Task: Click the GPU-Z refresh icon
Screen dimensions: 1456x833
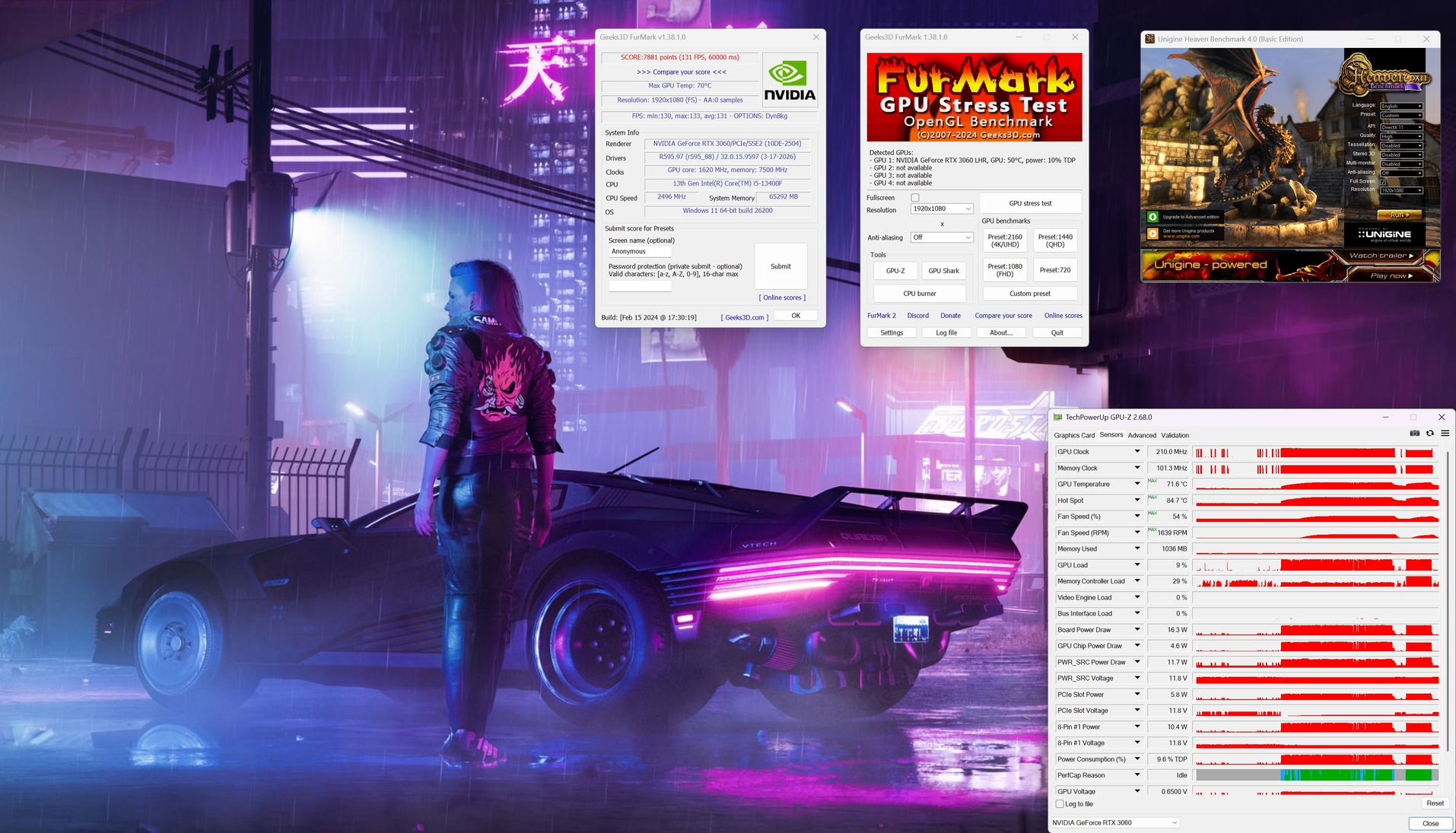Action: coord(1430,434)
